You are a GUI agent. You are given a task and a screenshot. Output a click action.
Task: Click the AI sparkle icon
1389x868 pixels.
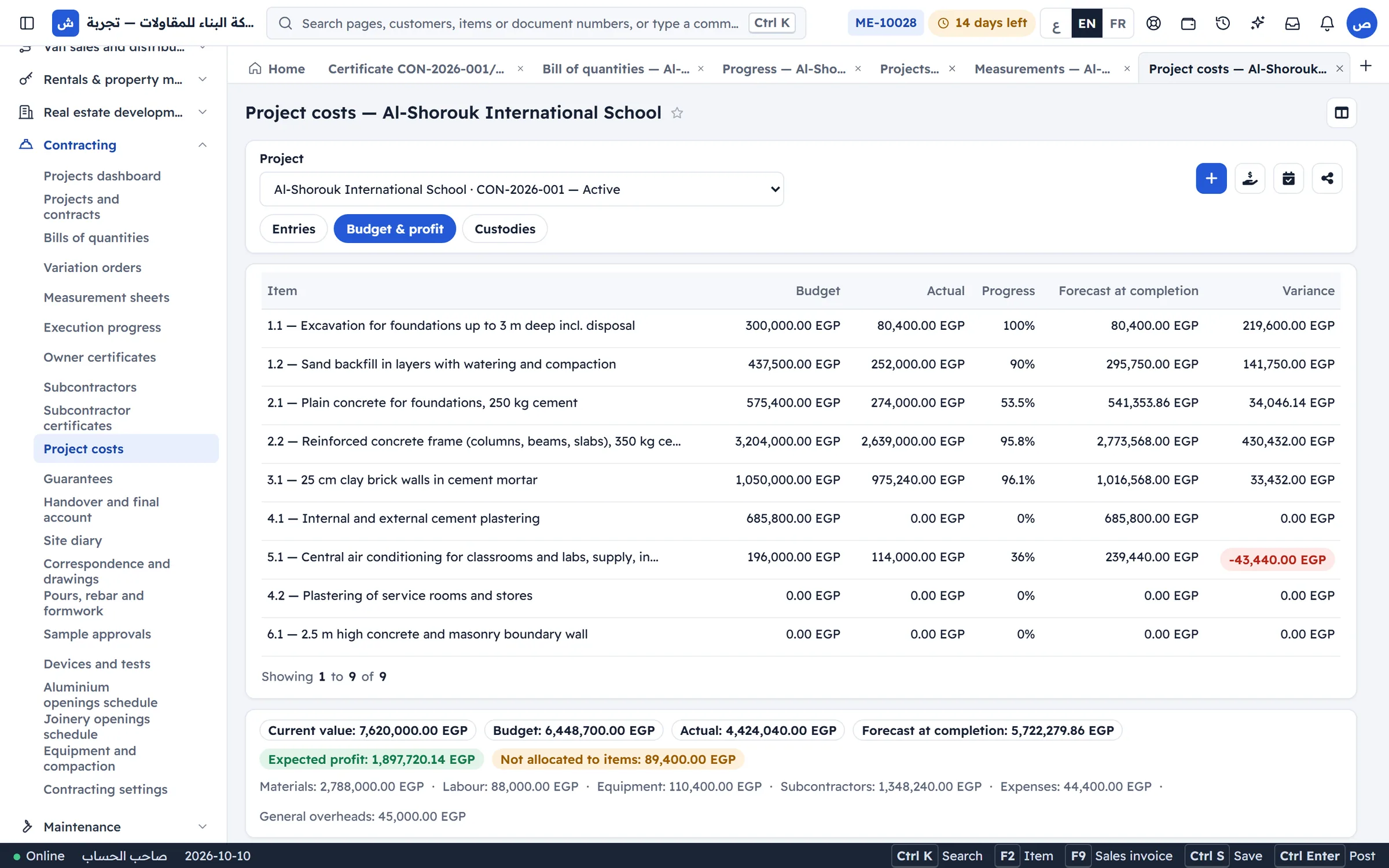coord(1258,23)
